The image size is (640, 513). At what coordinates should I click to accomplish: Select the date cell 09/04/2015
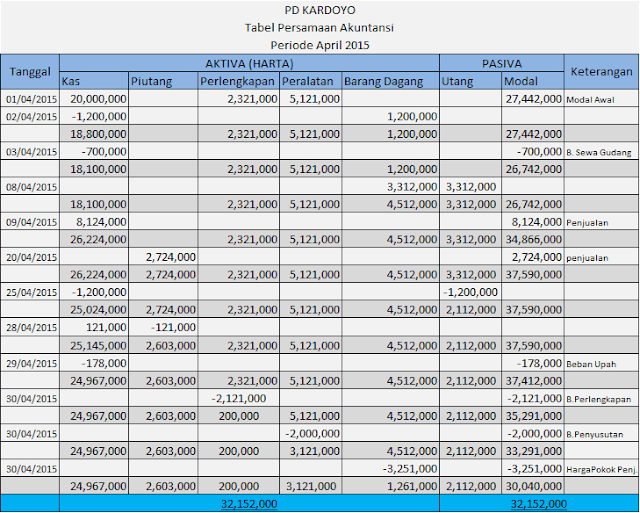[x=31, y=222]
